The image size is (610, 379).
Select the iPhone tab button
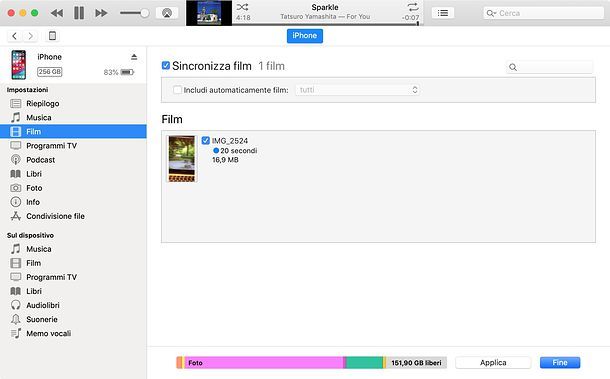305,36
